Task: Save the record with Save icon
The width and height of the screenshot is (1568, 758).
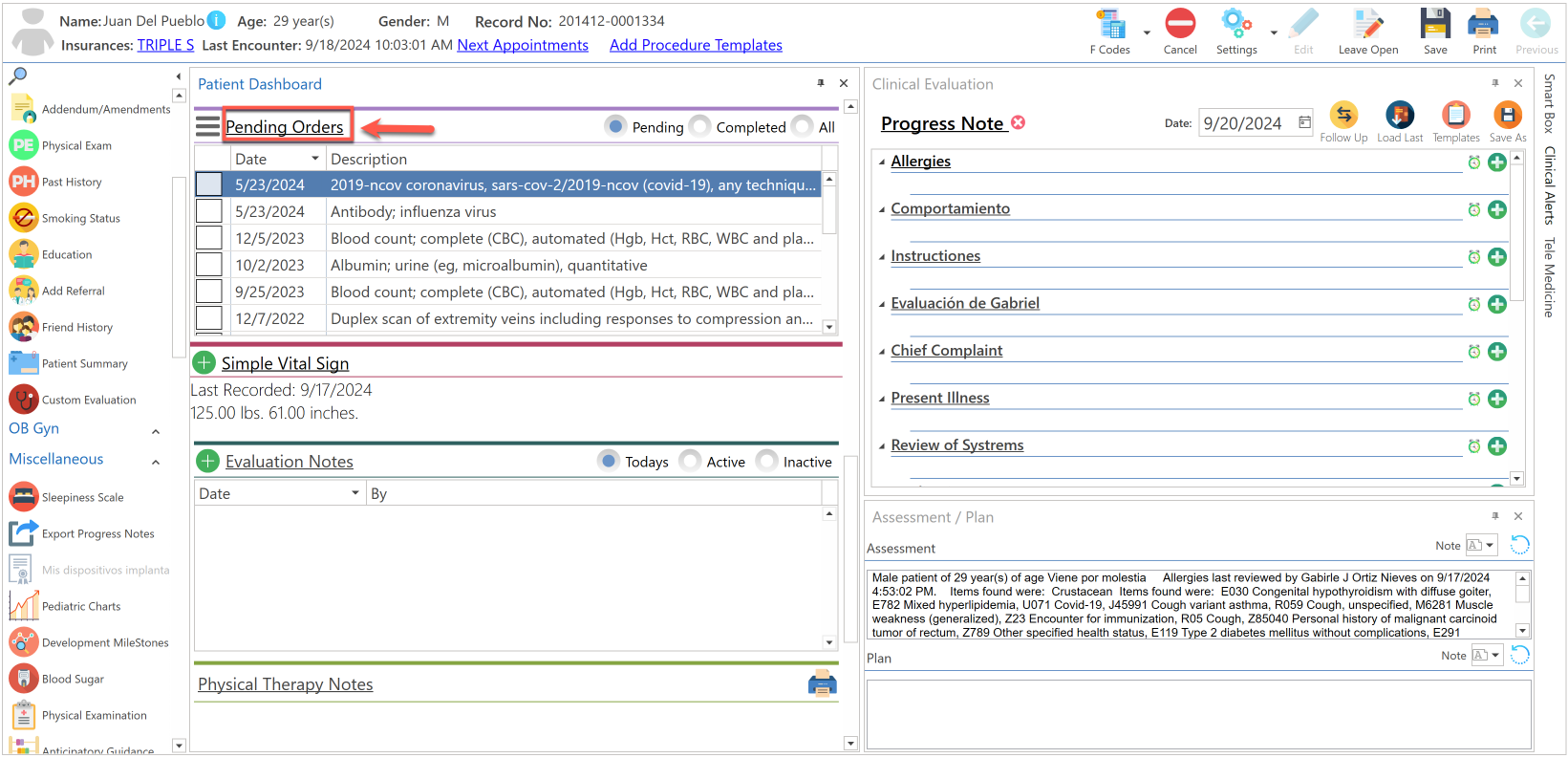Action: (x=1435, y=23)
